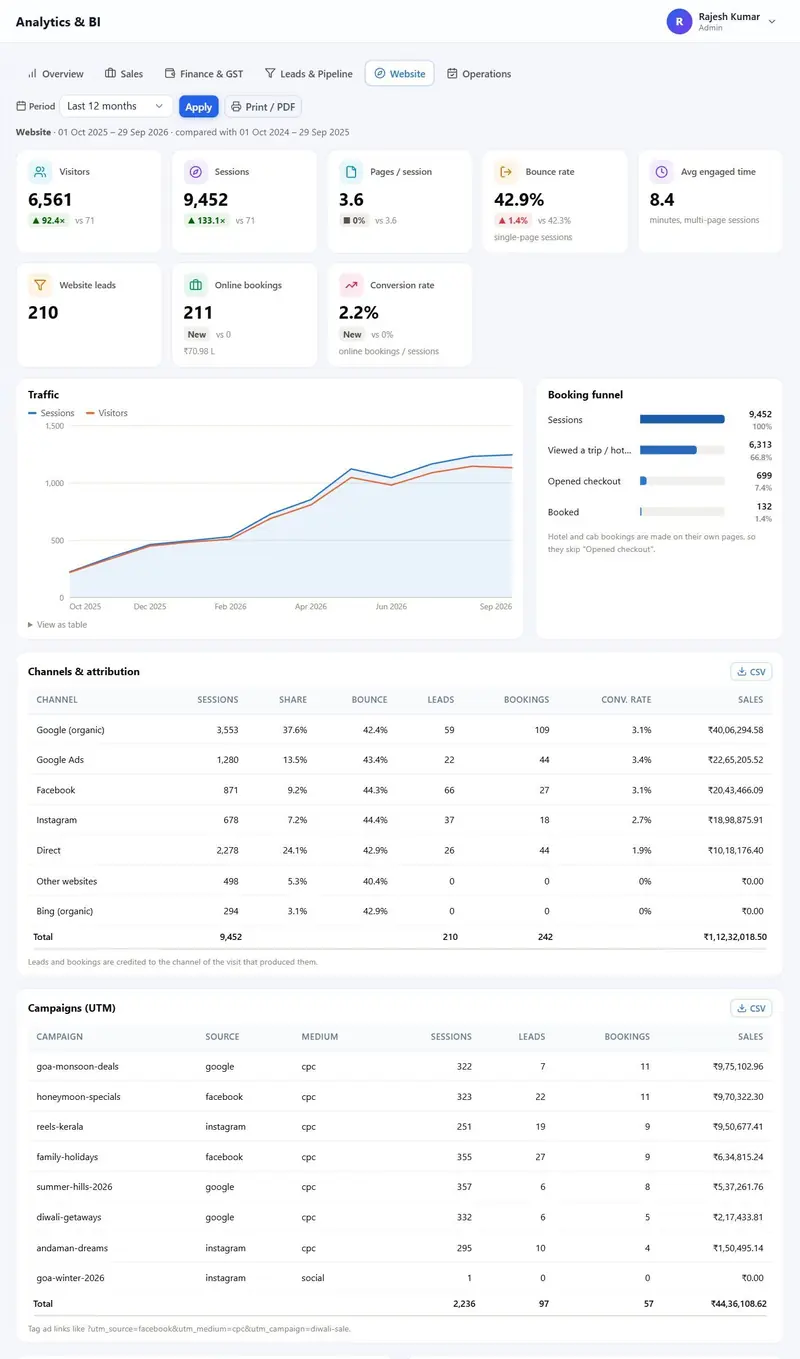The height and width of the screenshot is (1359, 800).
Task: Click the Conversion rate trend icon
Action: pos(350,285)
